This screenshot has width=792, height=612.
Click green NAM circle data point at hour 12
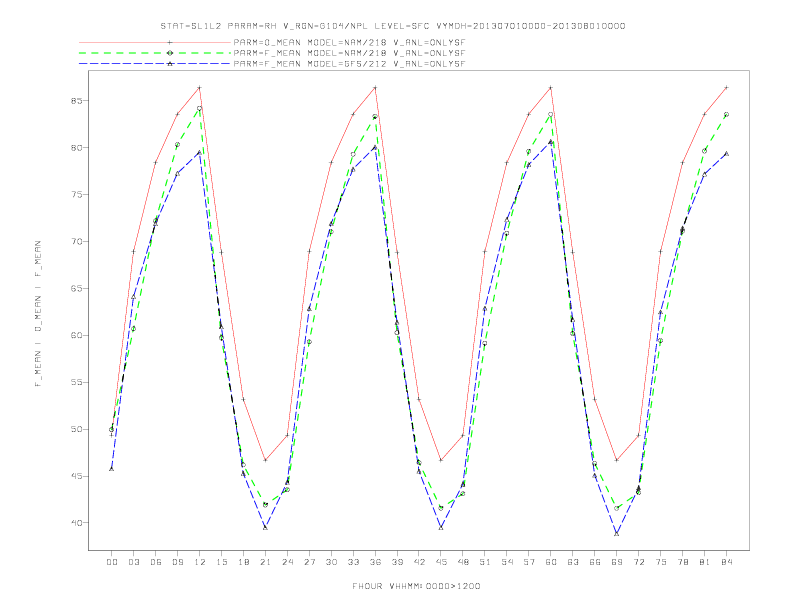click(200, 109)
